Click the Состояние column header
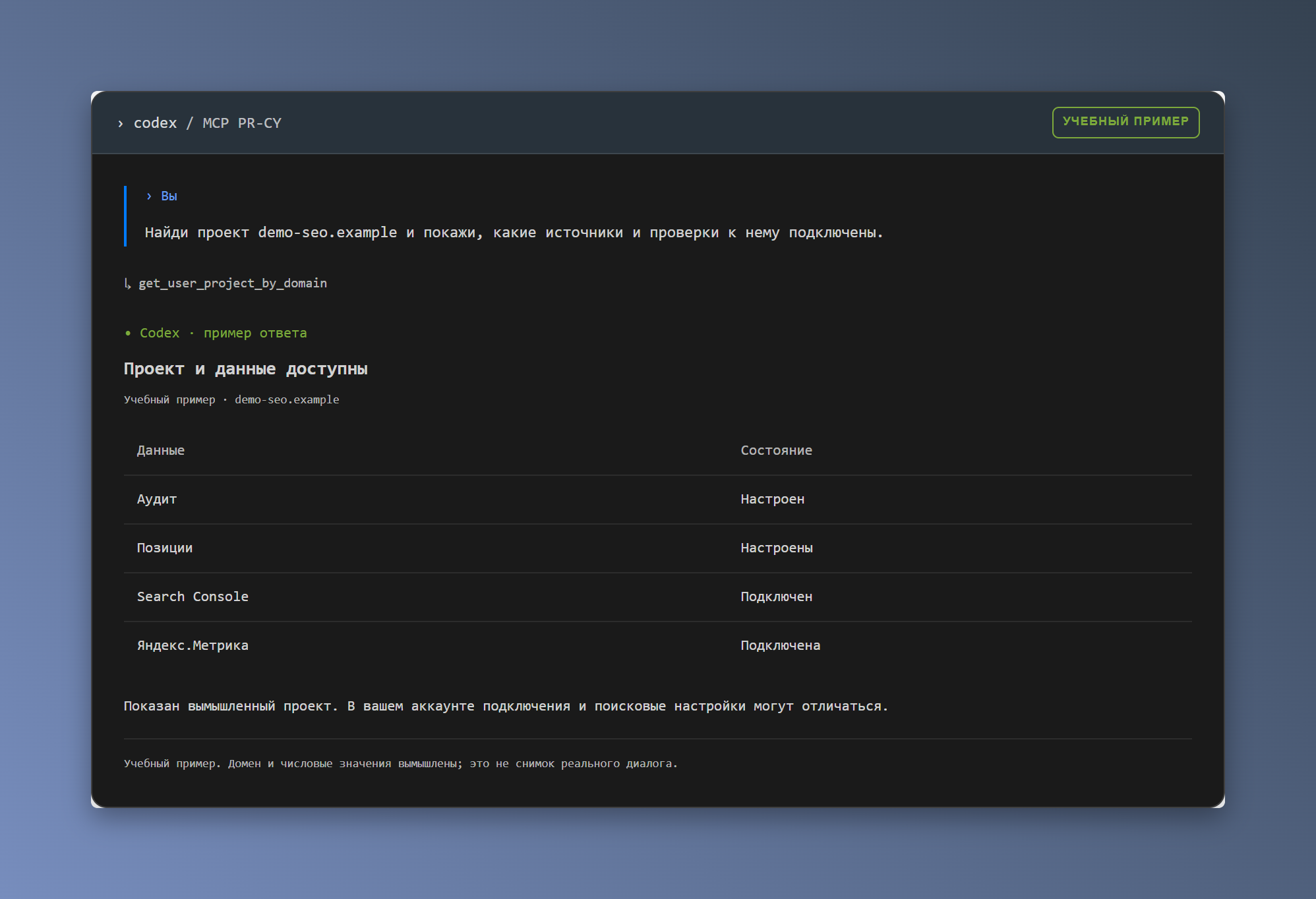Image resolution: width=1316 pixels, height=899 pixels. coord(776,451)
